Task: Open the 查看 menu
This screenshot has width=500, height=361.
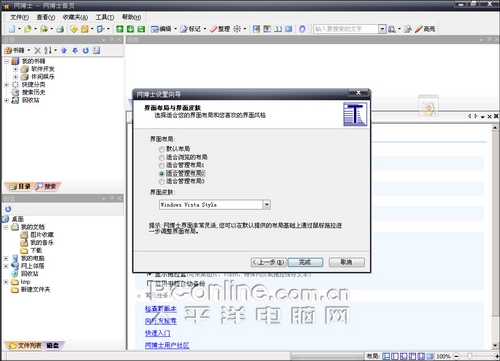Action: [46, 17]
